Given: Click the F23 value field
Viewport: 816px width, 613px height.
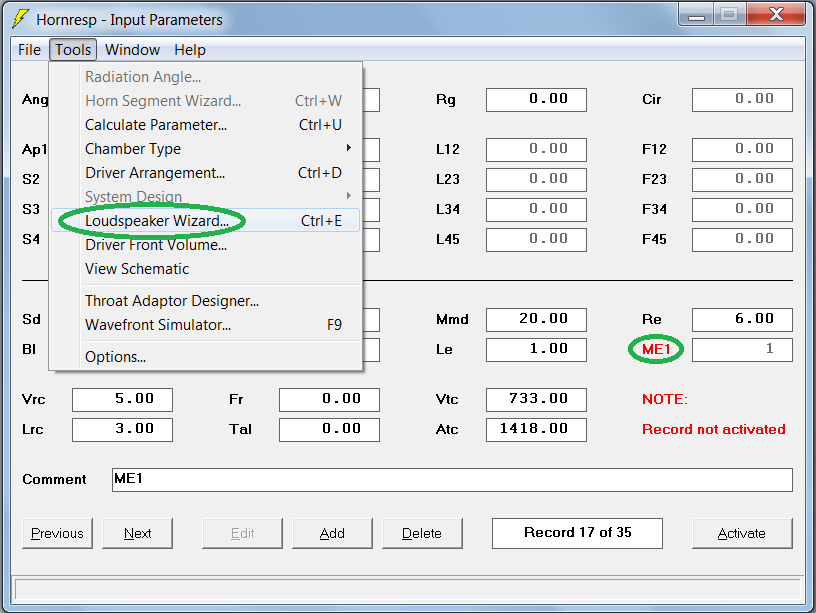Looking at the screenshot, I should tap(742, 180).
